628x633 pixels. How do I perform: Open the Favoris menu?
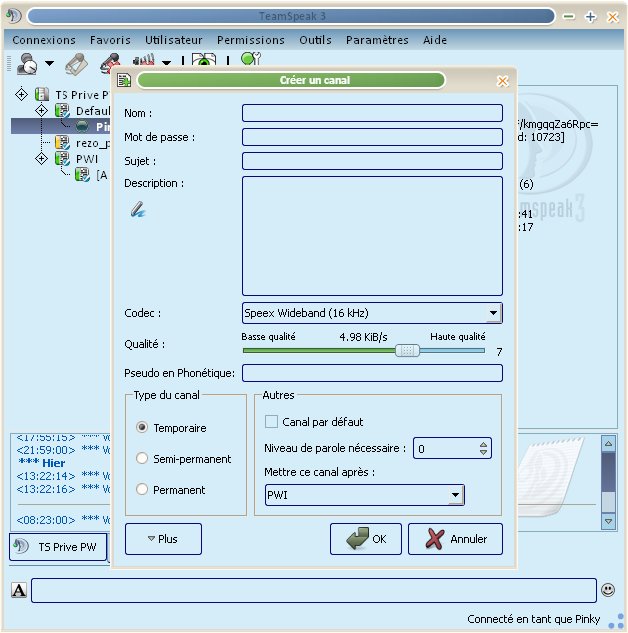[110, 40]
